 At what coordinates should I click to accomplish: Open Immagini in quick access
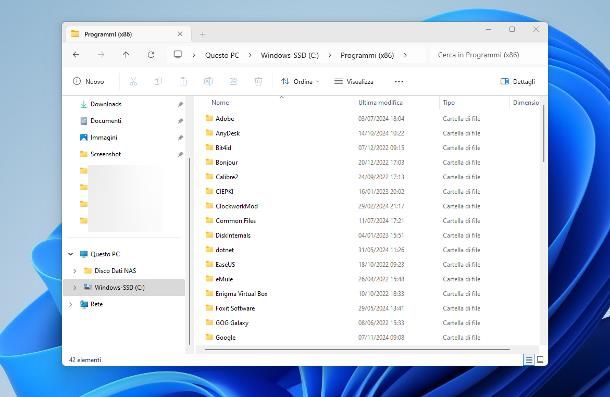pyautogui.click(x=104, y=137)
